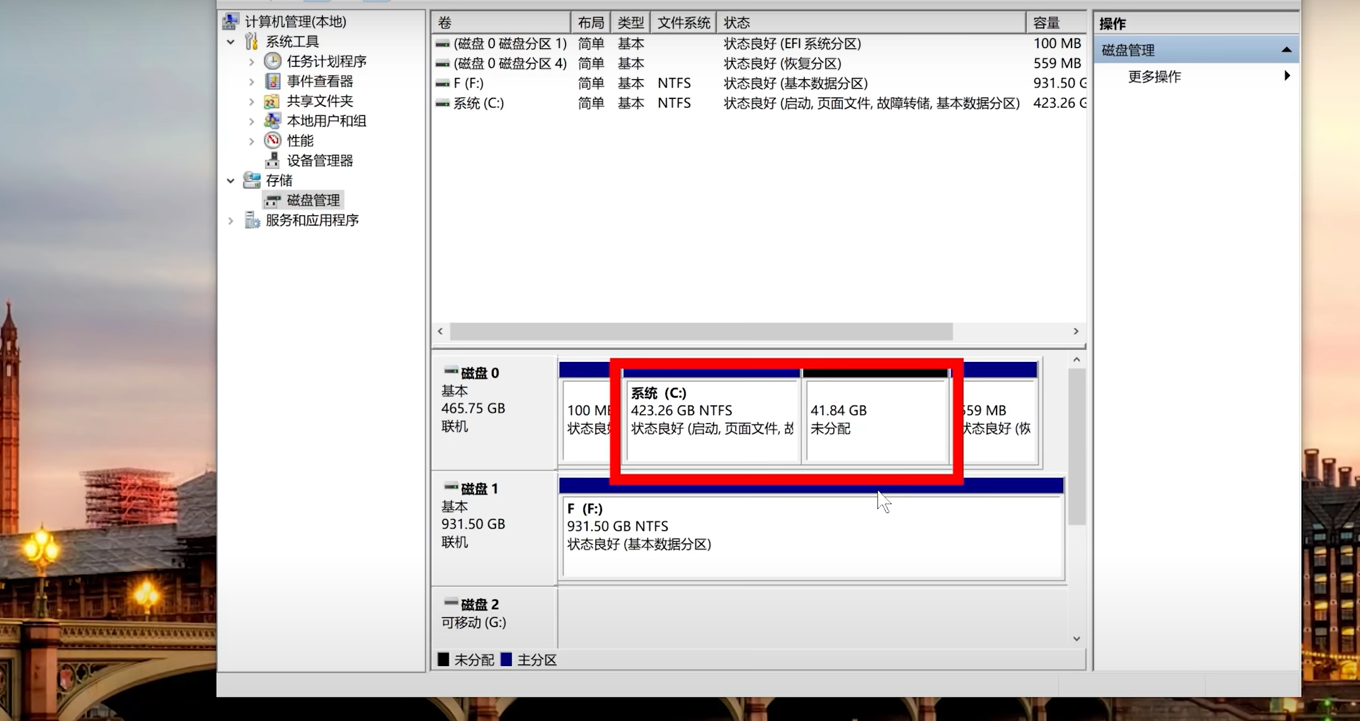This screenshot has width=1360, height=721.
Task: Expand the 事件查看器 node
Action: click(x=251, y=82)
